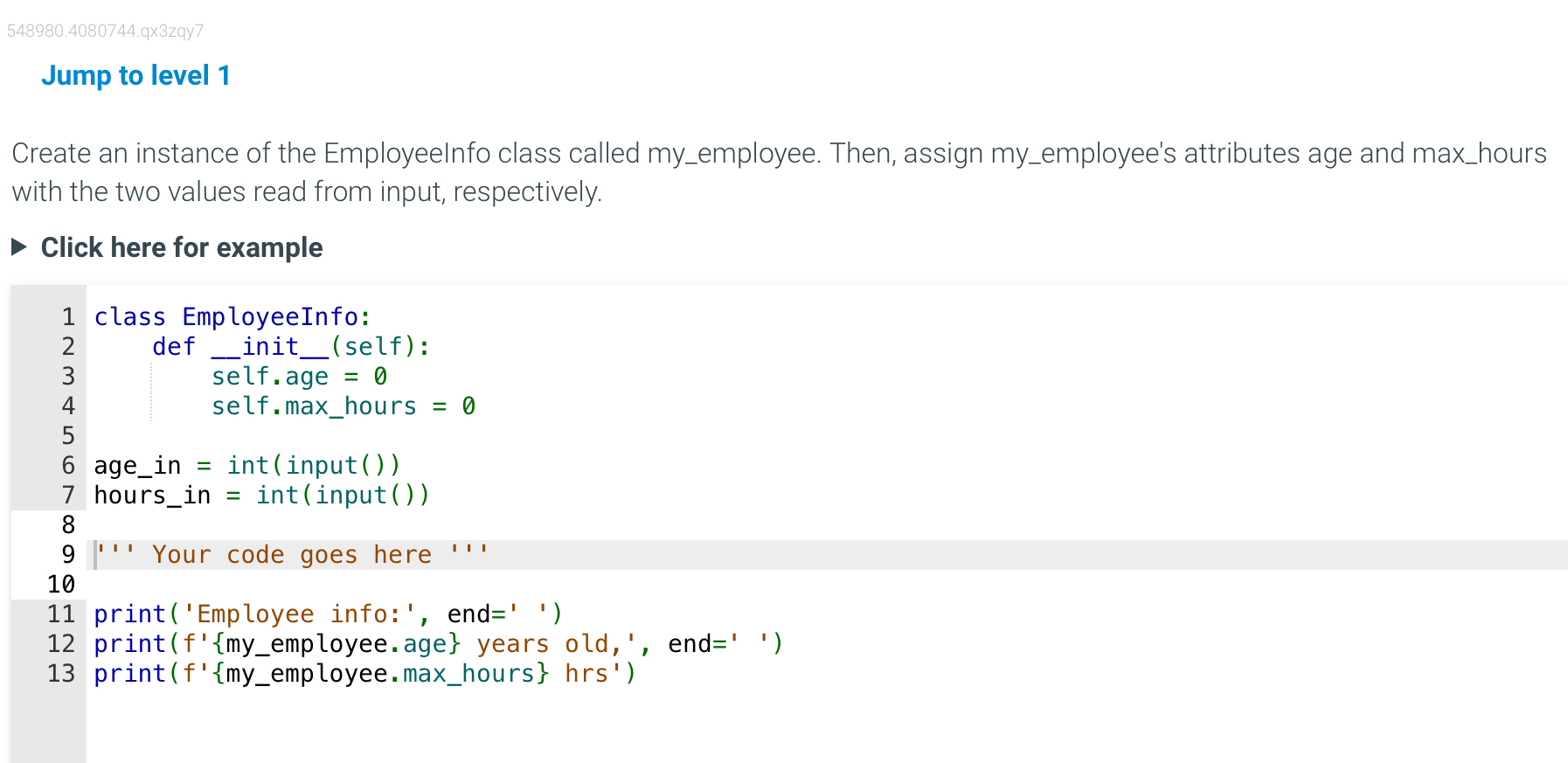
Task: Click the print line with 'years old,'
Action: point(439,644)
